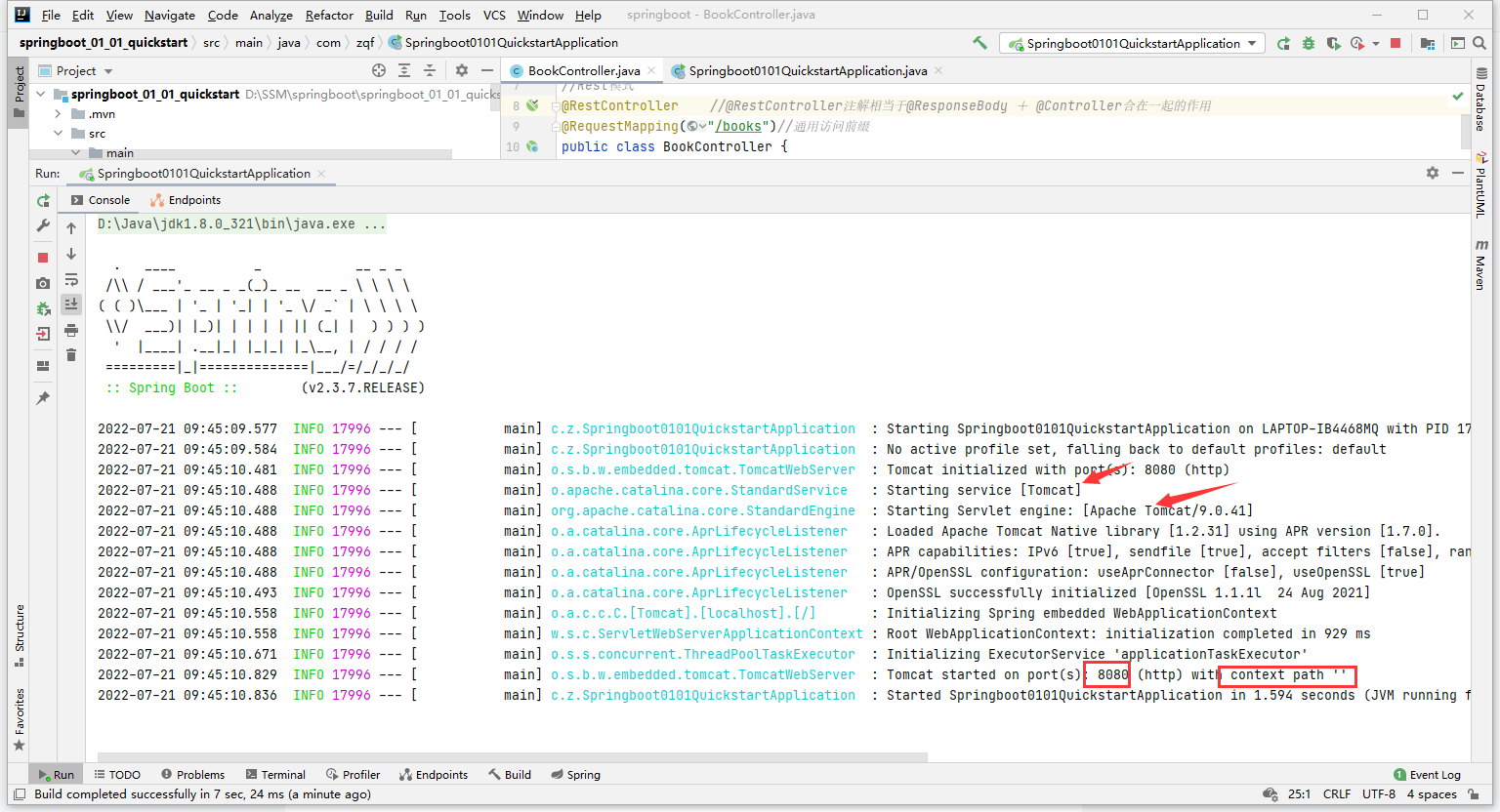Clear all console output with trash icon
1500x812 pixels.
71,355
